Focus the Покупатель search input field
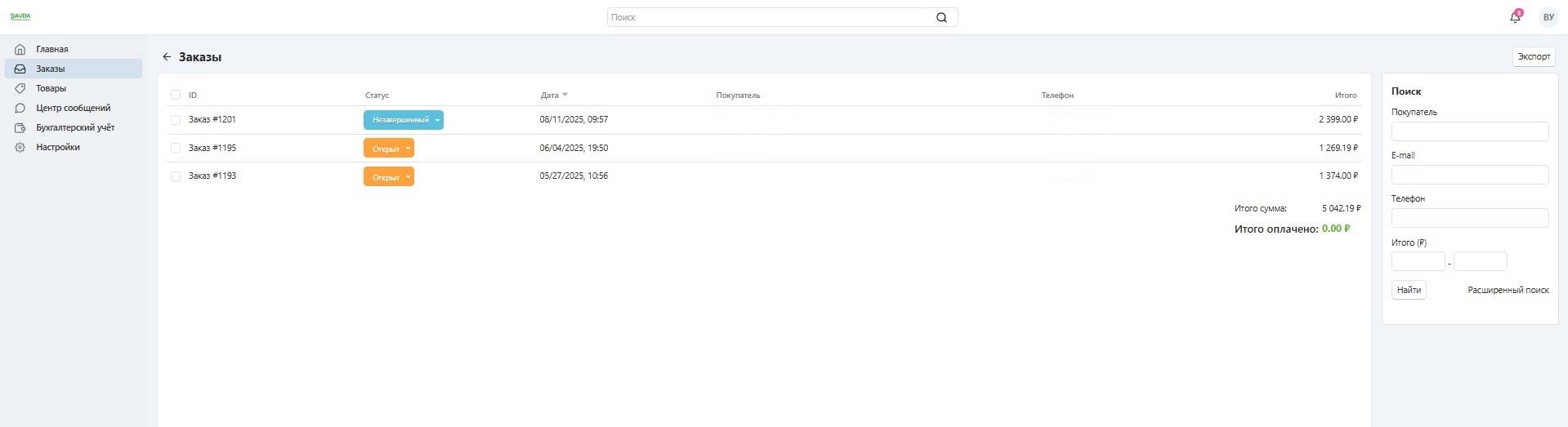This screenshot has width=1568, height=427. [1469, 131]
